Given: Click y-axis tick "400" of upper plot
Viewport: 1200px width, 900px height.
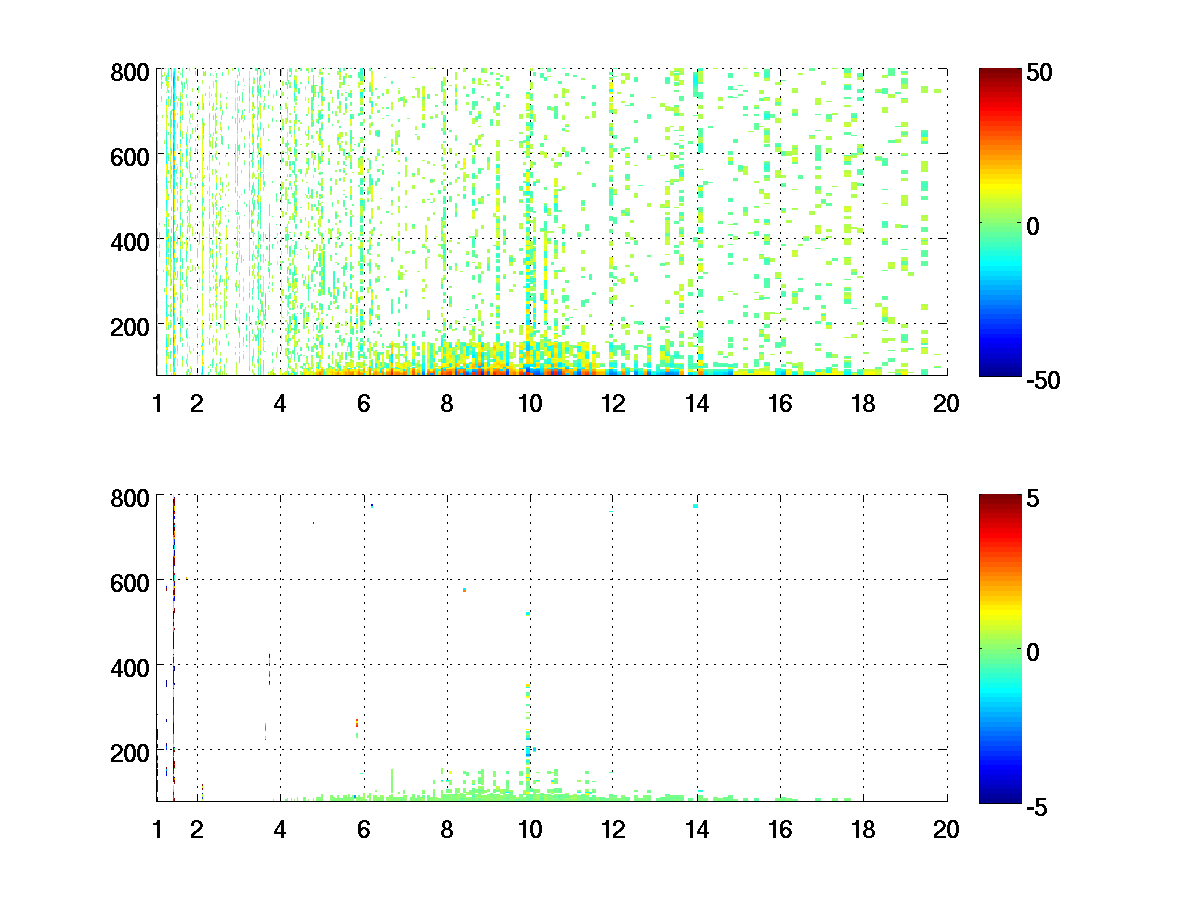Looking at the screenshot, I should [x=131, y=241].
